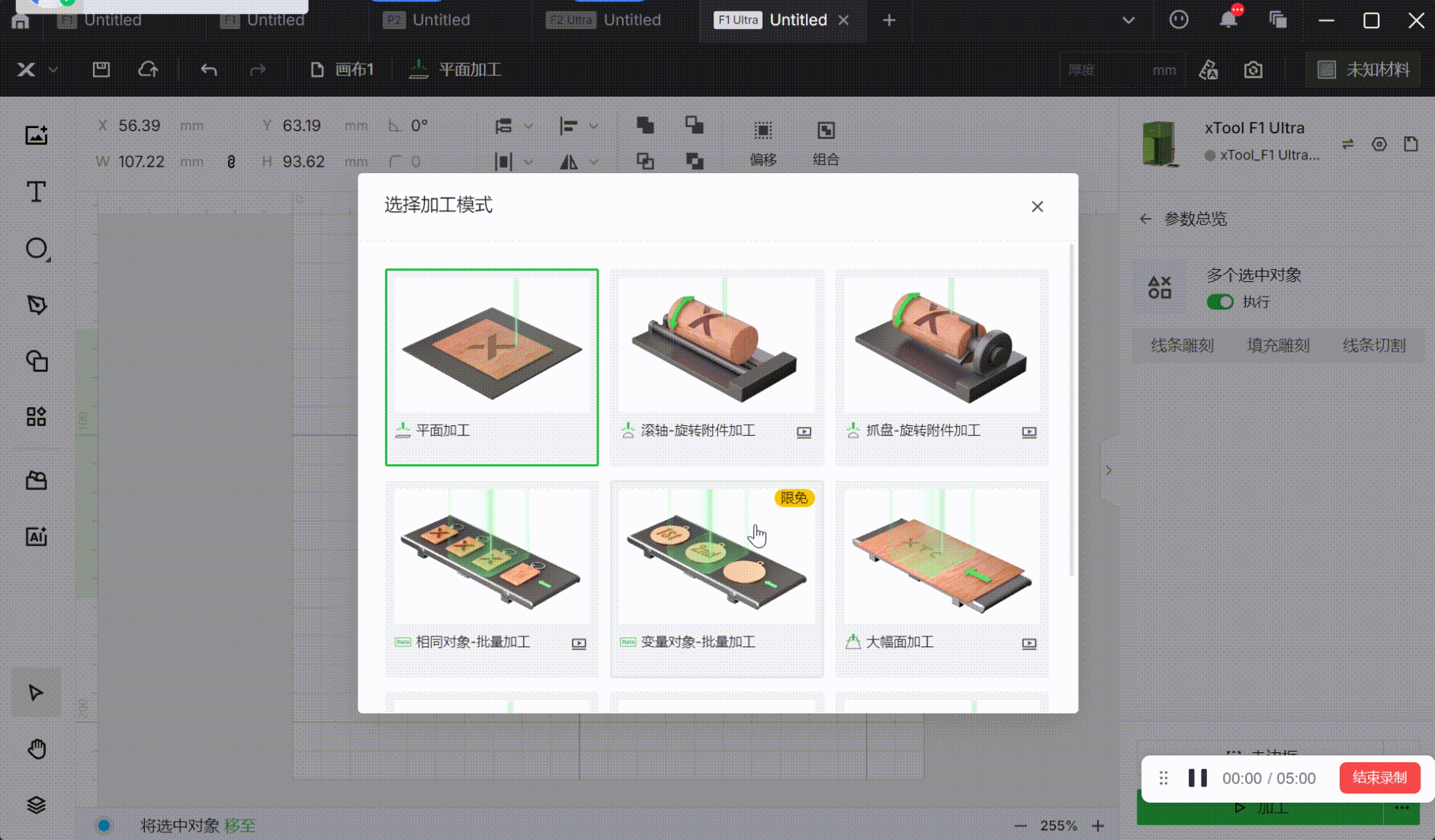Switch the connected device icon
Viewport: 1435px width, 840px height.
pyautogui.click(x=1347, y=144)
